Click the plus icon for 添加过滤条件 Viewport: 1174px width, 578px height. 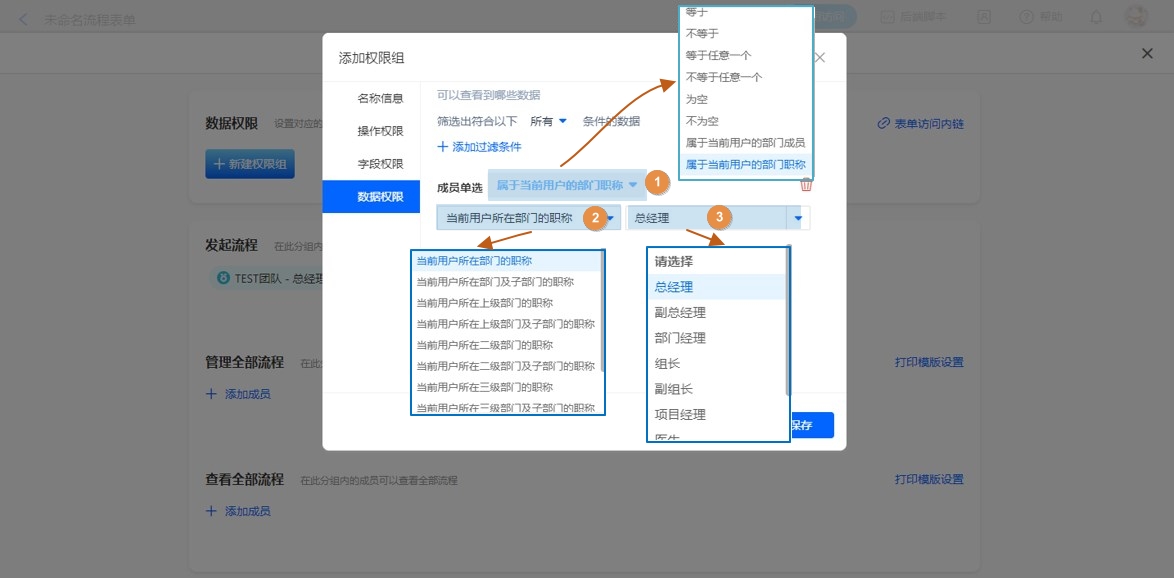click(x=442, y=147)
